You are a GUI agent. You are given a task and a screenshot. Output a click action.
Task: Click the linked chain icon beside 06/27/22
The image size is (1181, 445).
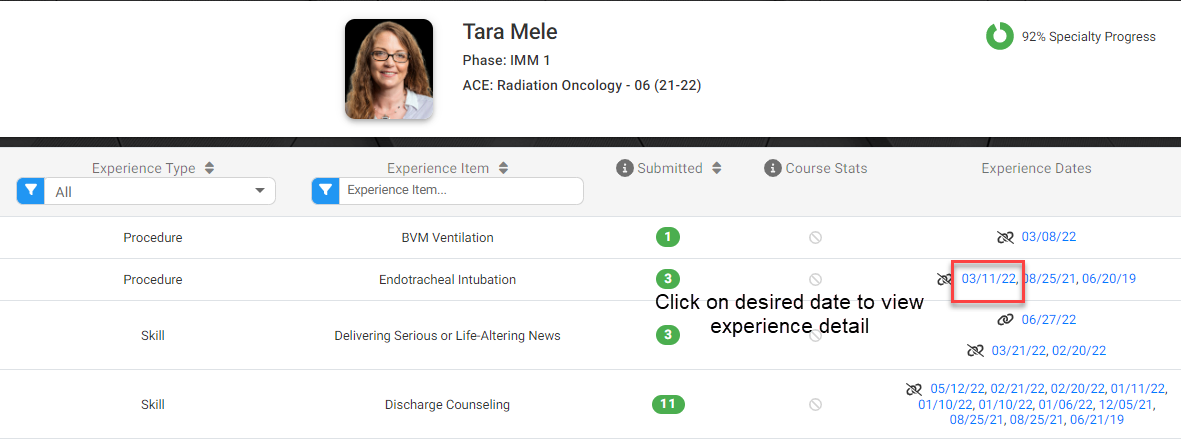tap(1006, 320)
